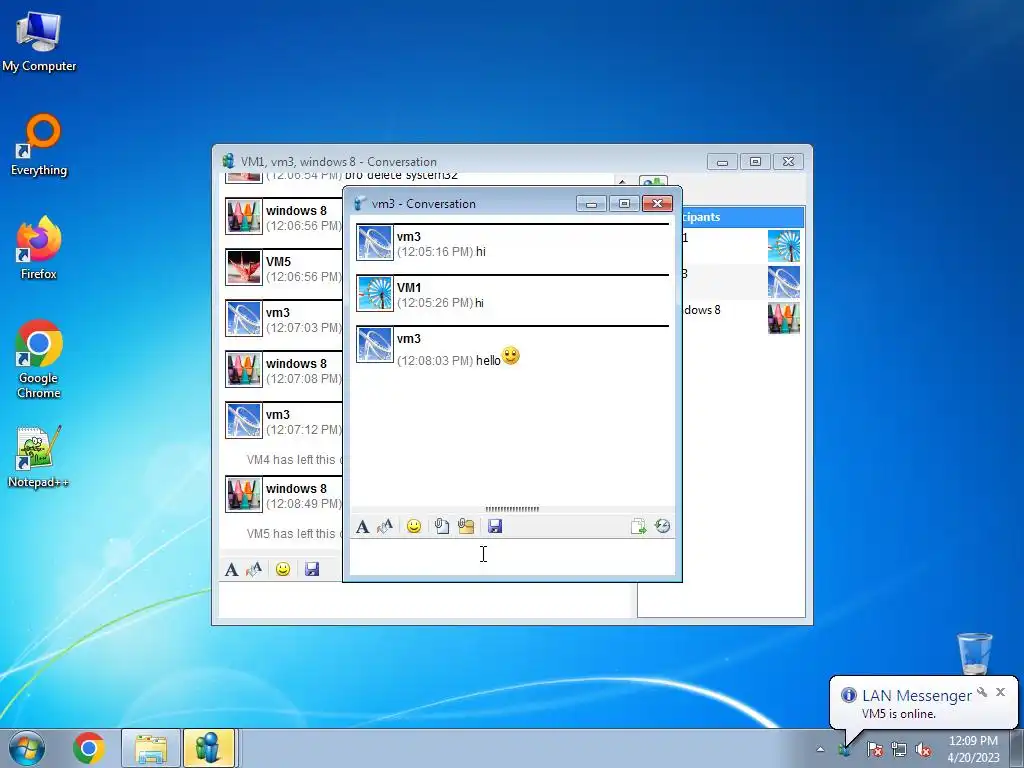
Task: Click windows 8 avatar at 12:06:56 PM message
Action: click(244, 216)
